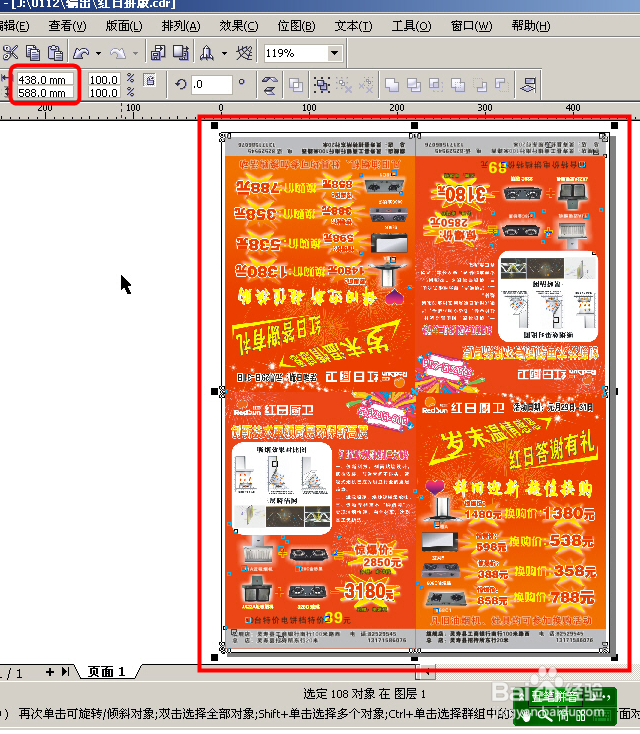This screenshot has width=640, height=734.
Task: Click the Copy icon
Action: click(x=33, y=53)
